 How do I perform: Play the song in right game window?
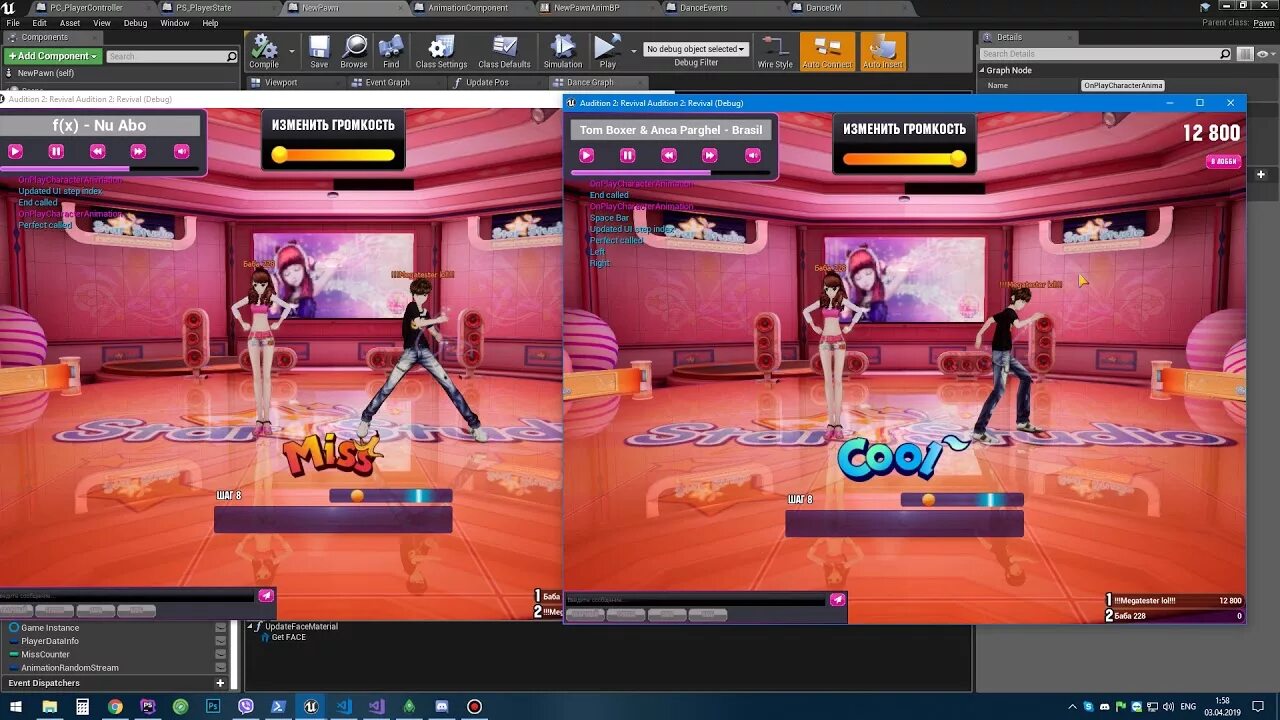(586, 155)
